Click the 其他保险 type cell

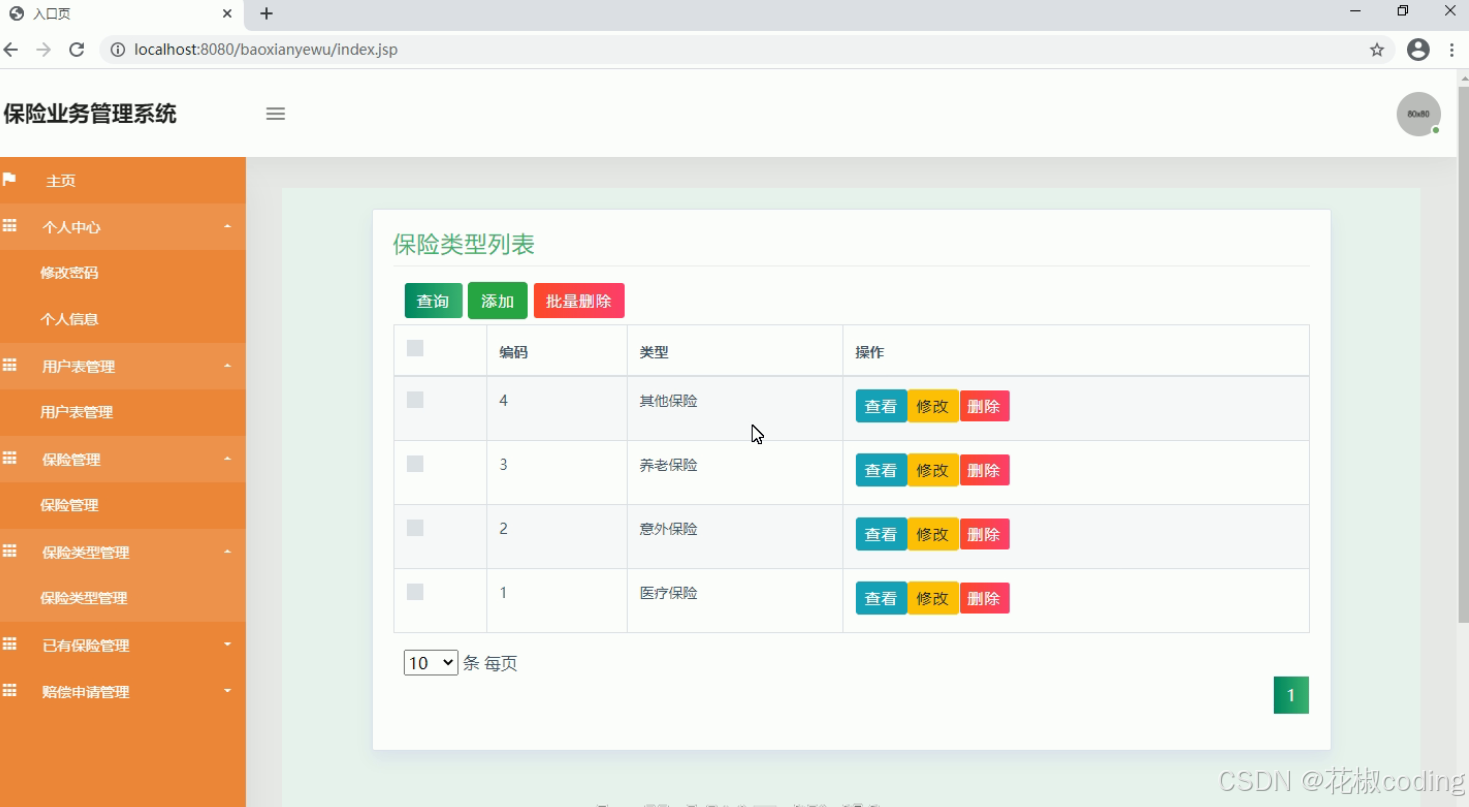click(669, 401)
